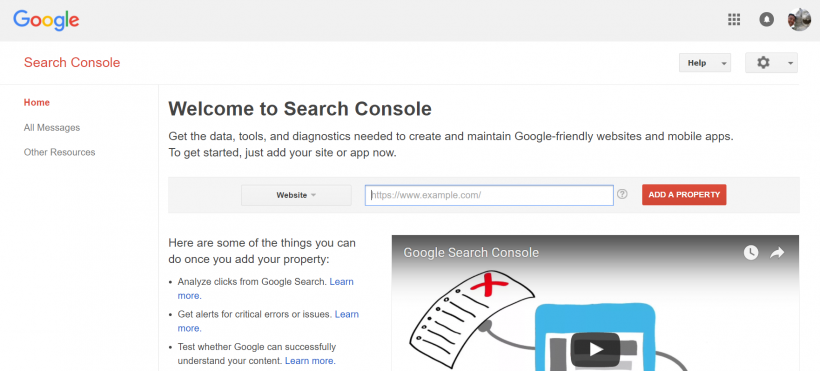Viewport: 820px width, 371px height.
Task: Click the Search Console title link
Action: click(72, 63)
